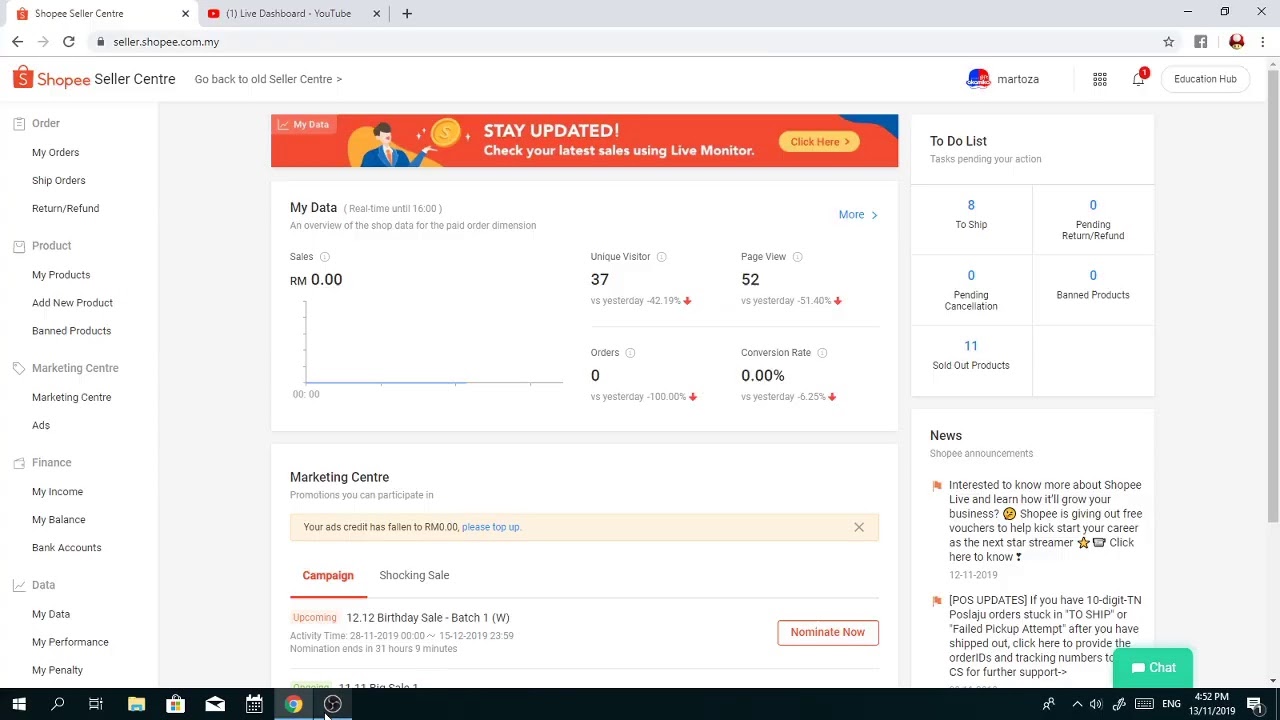Image resolution: width=1280 pixels, height=720 pixels.
Task: Open My Performance in the sidebar
Action: coord(70,642)
